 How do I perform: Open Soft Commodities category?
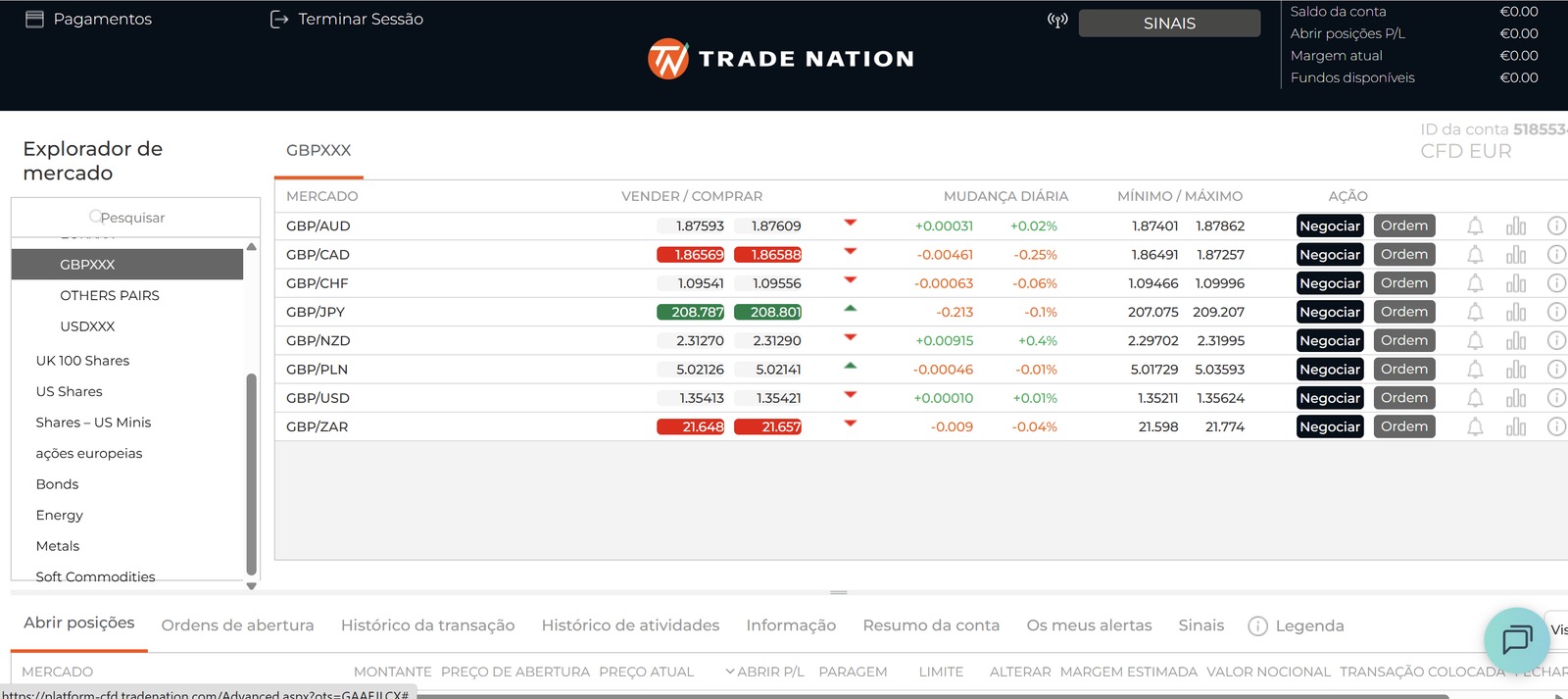tap(95, 576)
